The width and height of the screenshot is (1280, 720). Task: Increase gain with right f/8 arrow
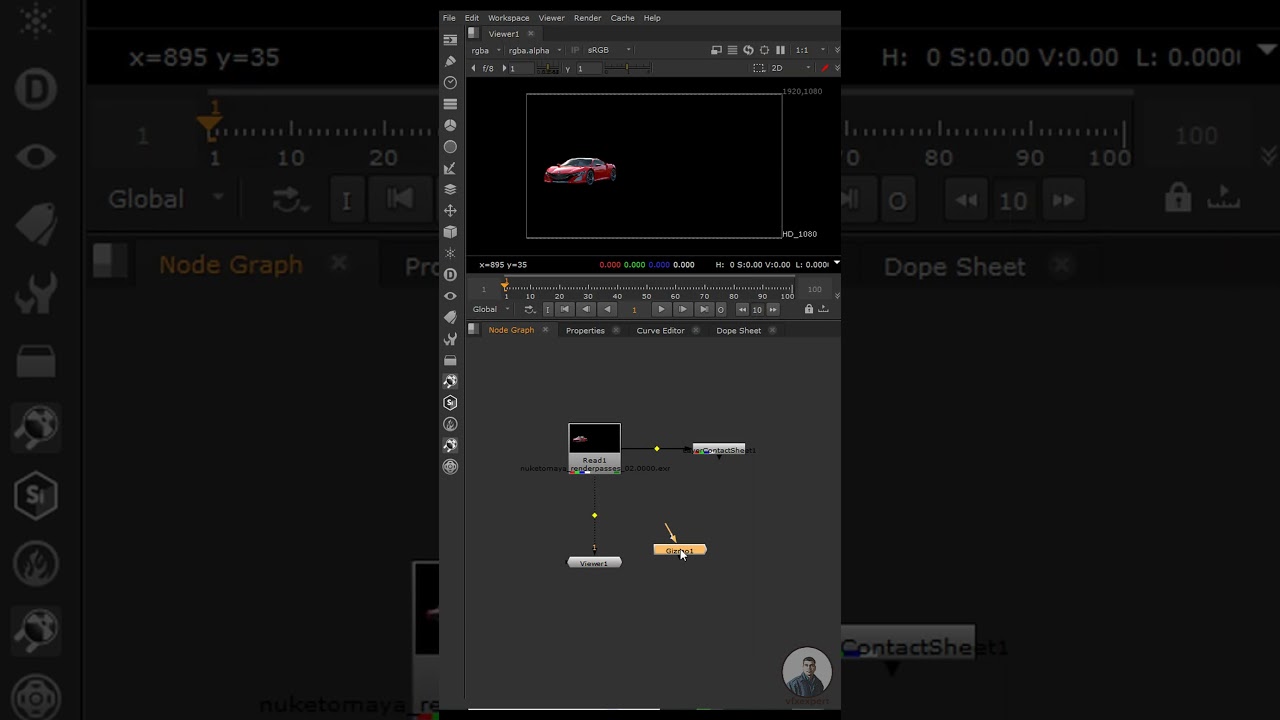pyautogui.click(x=503, y=68)
